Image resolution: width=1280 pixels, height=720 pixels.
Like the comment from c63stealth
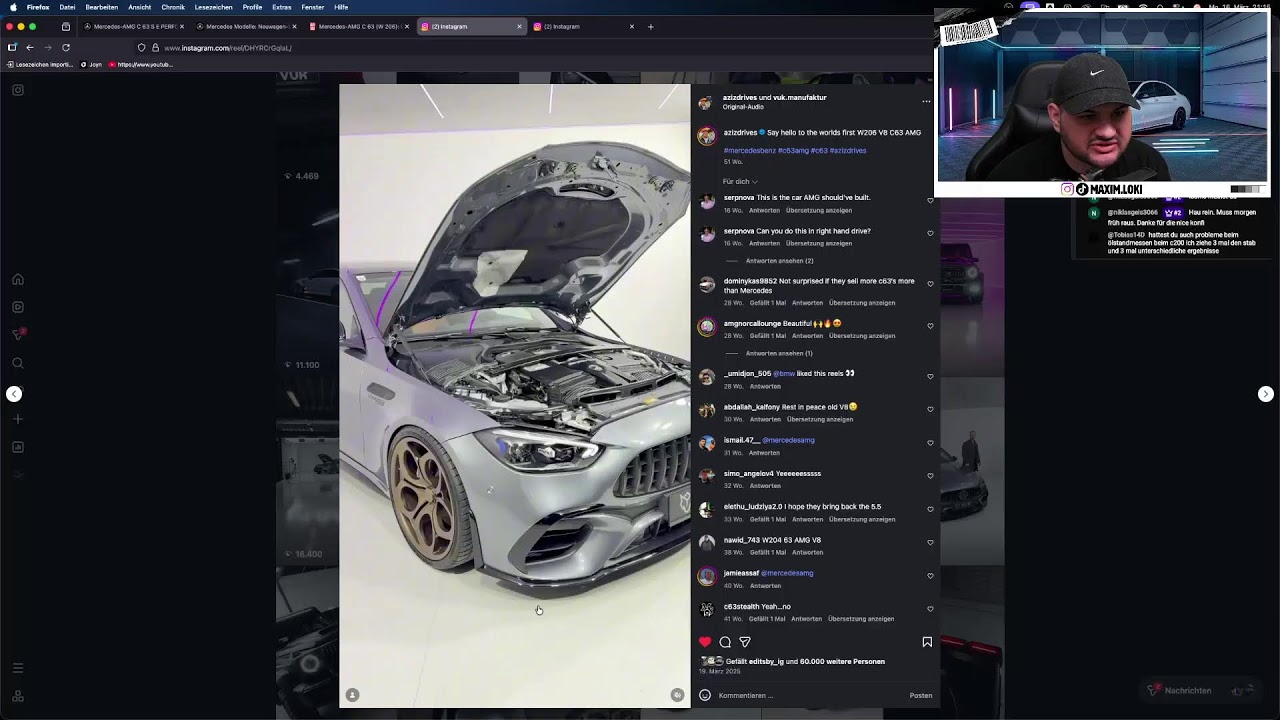[x=930, y=609]
